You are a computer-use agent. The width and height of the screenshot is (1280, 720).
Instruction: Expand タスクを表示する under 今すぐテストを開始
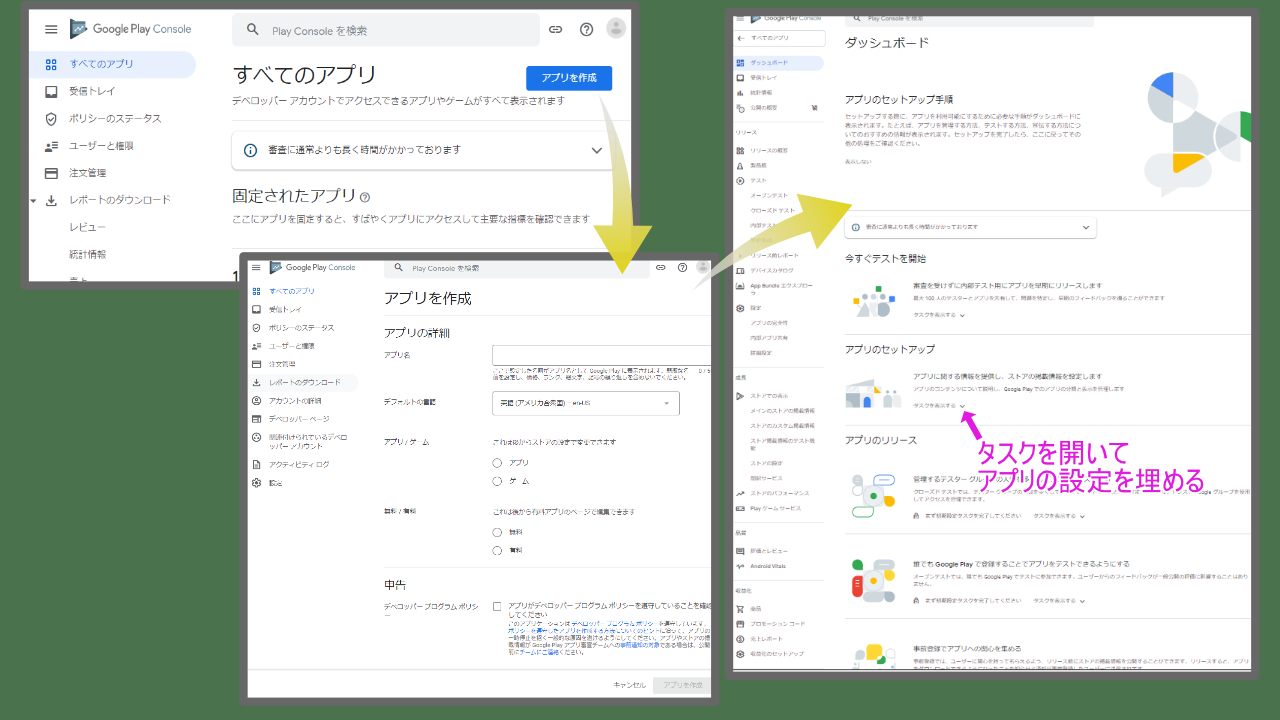938,315
